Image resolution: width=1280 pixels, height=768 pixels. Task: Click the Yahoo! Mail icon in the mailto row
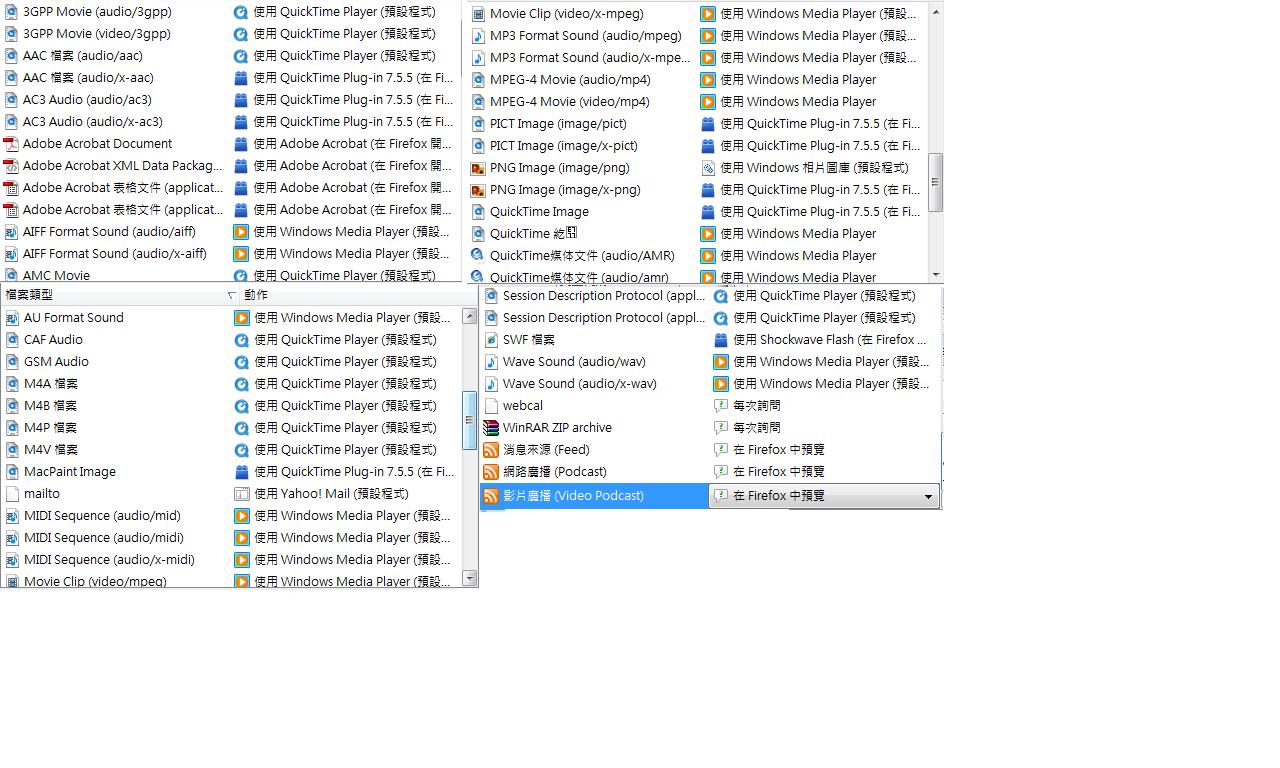click(x=241, y=494)
